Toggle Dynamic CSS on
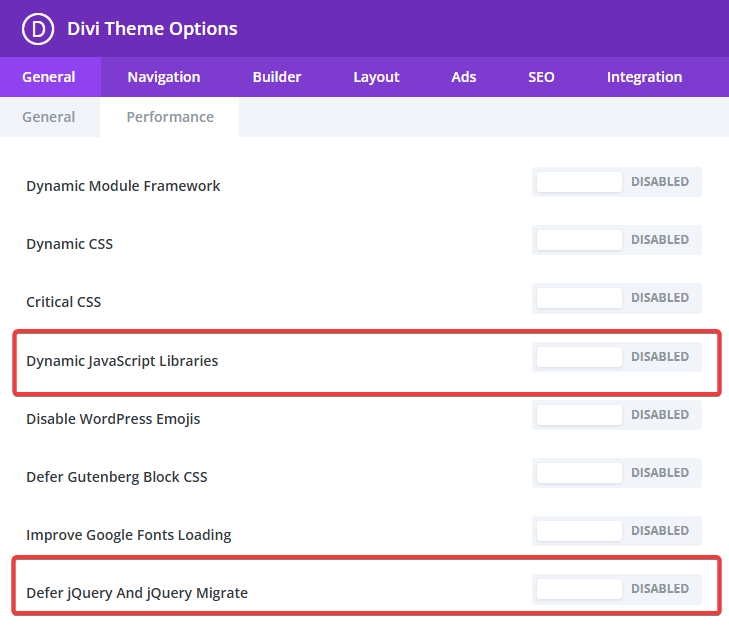Image resolution: width=729 pixels, height=626 pixels. (x=616, y=240)
